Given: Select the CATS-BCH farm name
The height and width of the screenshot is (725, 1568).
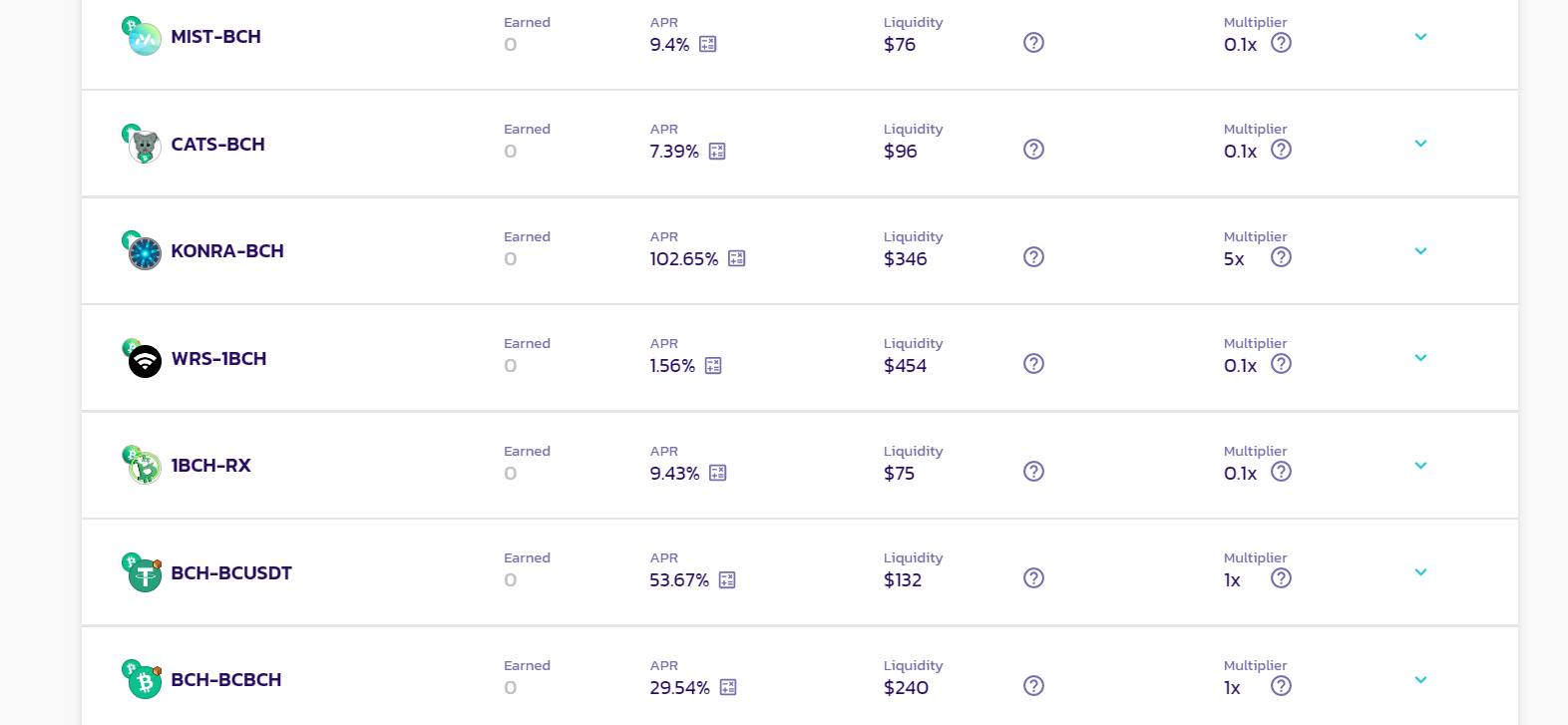Looking at the screenshot, I should coord(218,144).
